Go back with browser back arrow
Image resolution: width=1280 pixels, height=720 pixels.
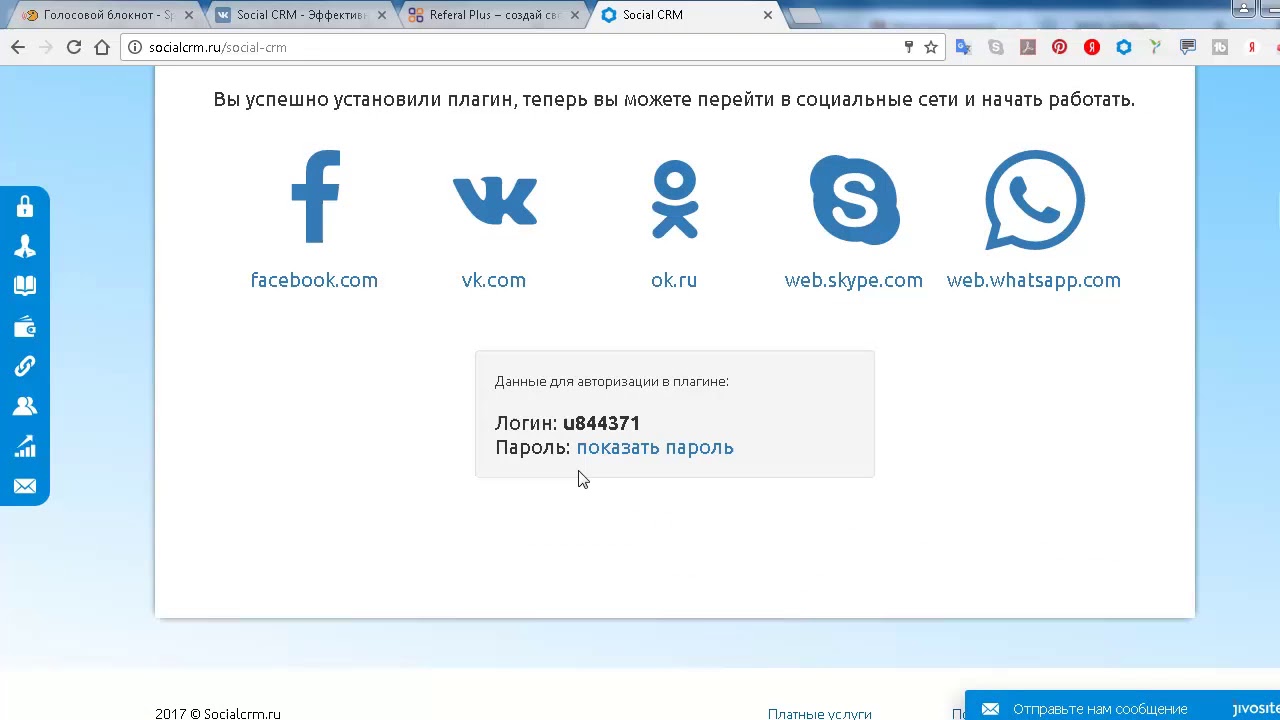pos(18,47)
